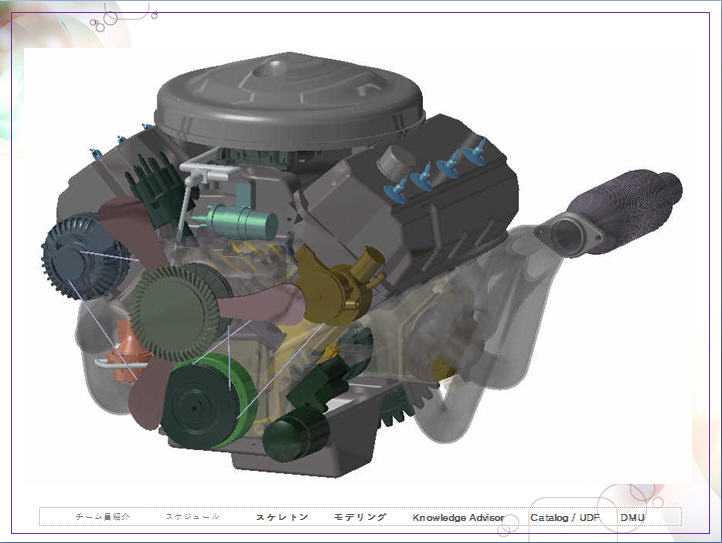Select スケルトン in the navigation bar

[282, 517]
